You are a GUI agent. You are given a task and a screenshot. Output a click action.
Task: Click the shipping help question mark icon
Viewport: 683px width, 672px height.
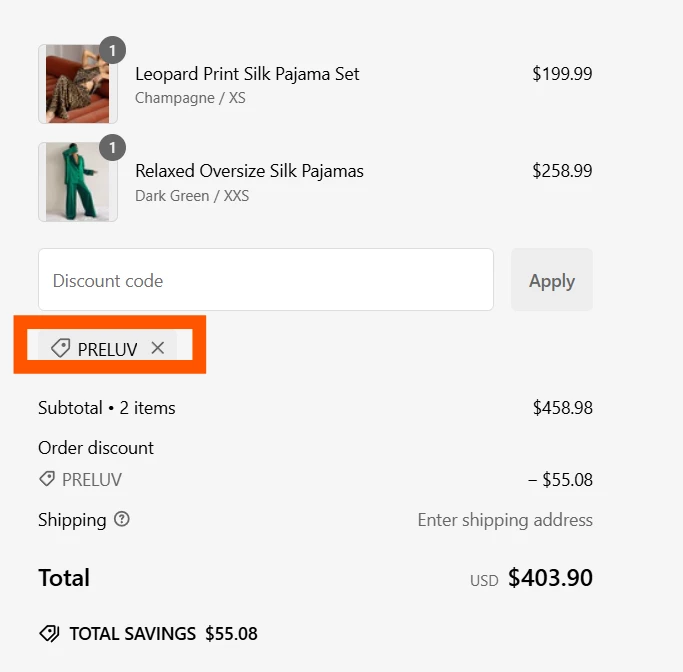122,520
